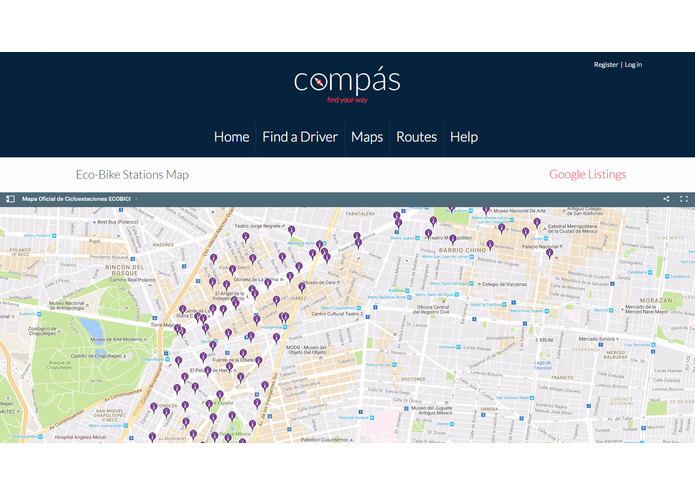Click the Eco-Bike Stations Map heading
The width and height of the screenshot is (695, 494).
coord(132,175)
